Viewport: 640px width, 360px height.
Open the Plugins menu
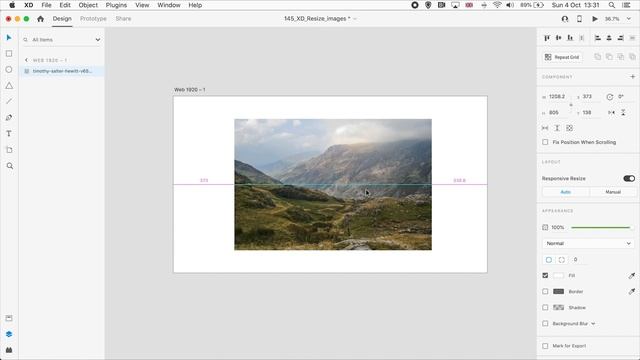click(x=116, y=5)
